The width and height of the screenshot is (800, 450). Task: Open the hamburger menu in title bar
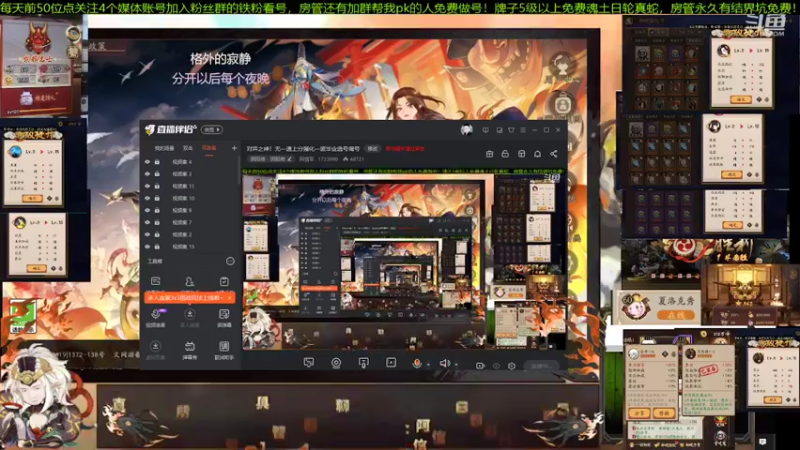523,130
